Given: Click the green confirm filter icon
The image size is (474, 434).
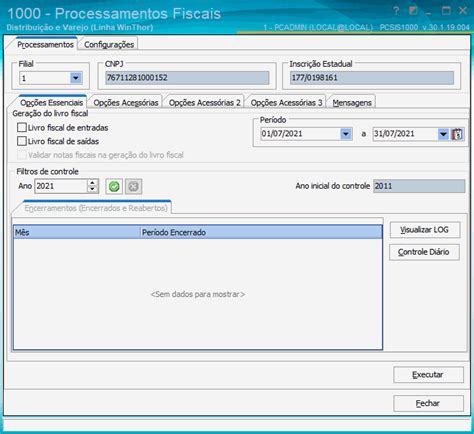Looking at the screenshot, I should 114,186.
